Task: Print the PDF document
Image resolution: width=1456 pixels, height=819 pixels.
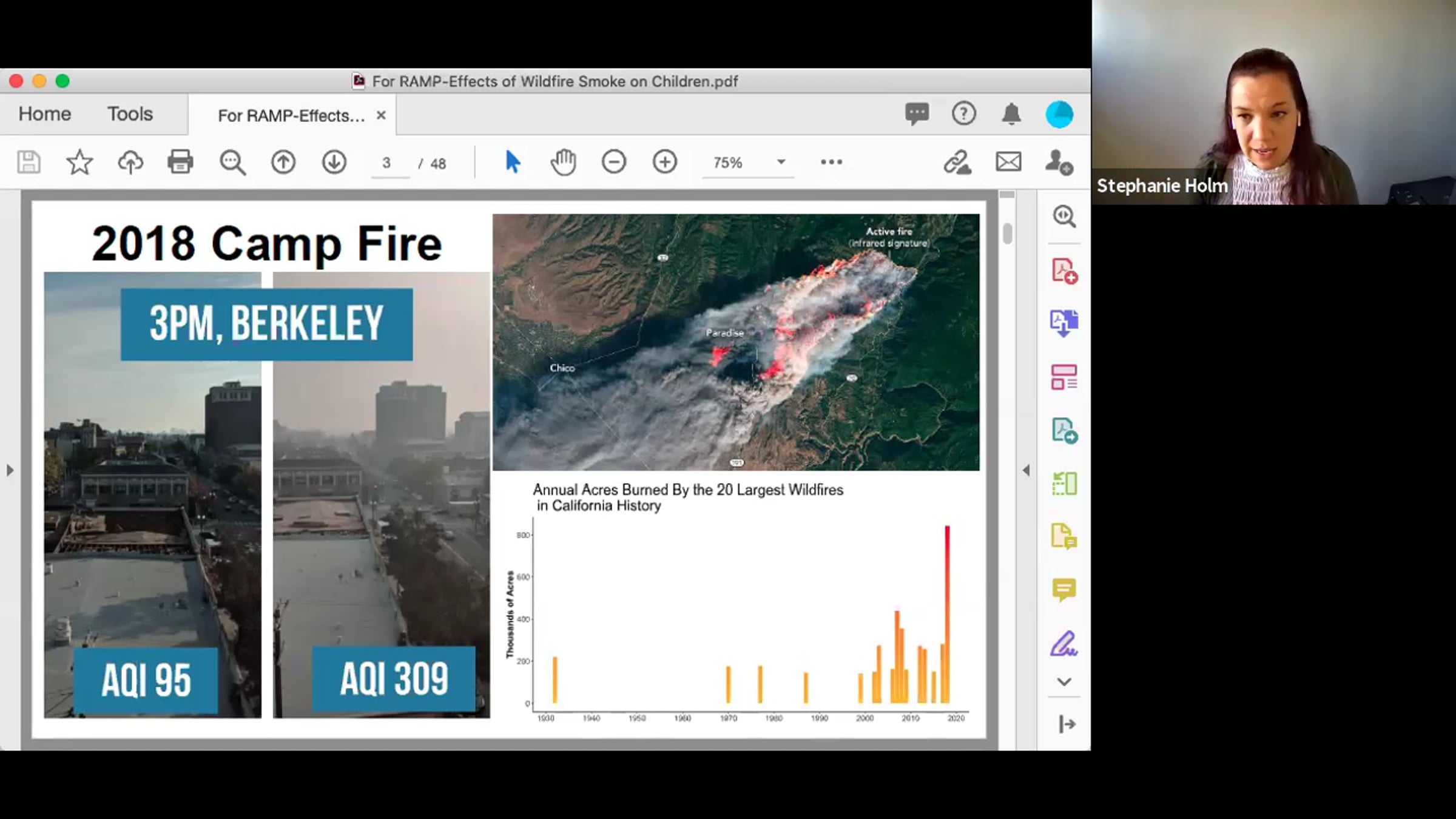Action: coord(180,162)
